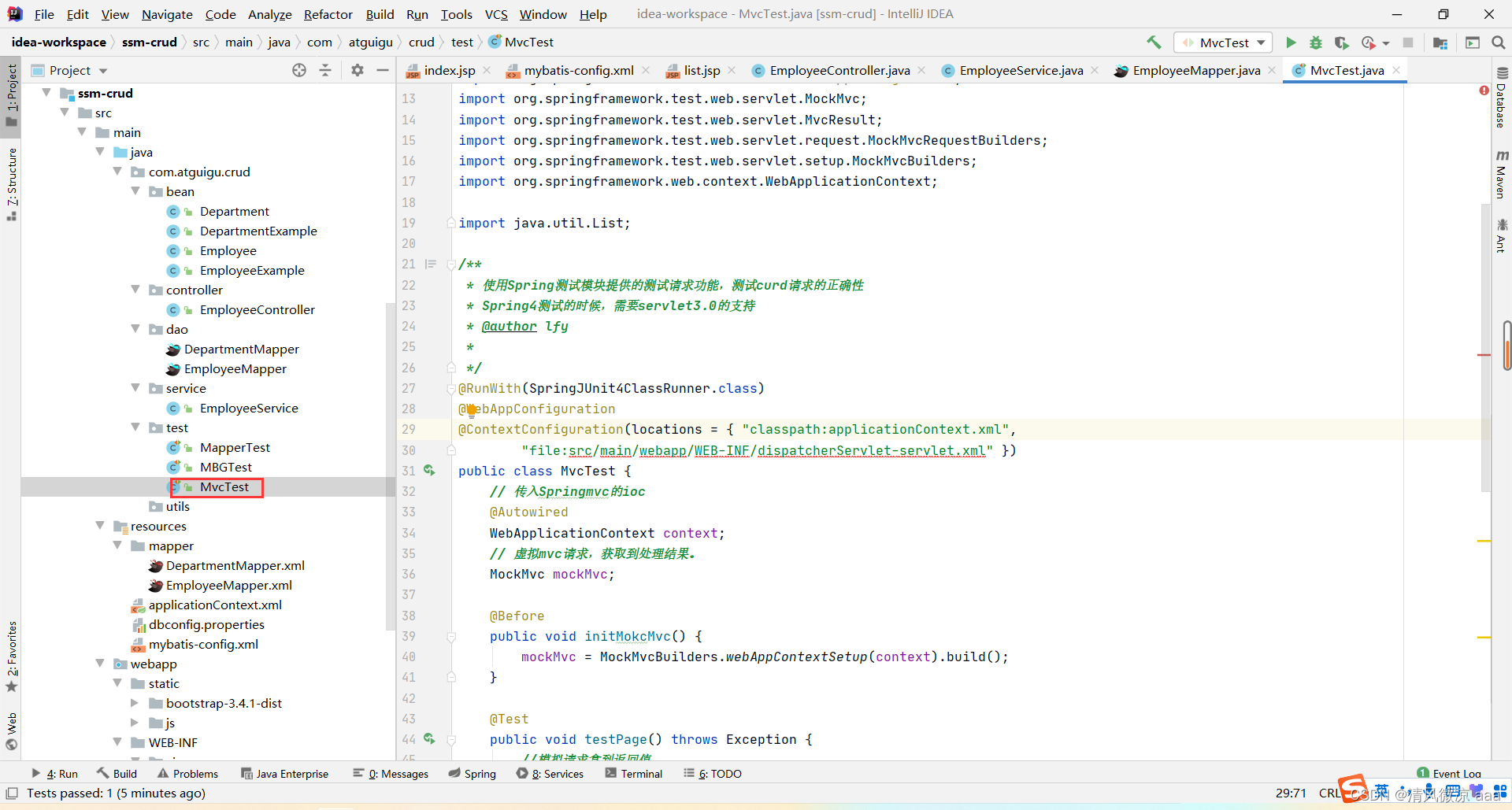Collapse all in Project panel icon
The image size is (1512, 810).
click(325, 70)
